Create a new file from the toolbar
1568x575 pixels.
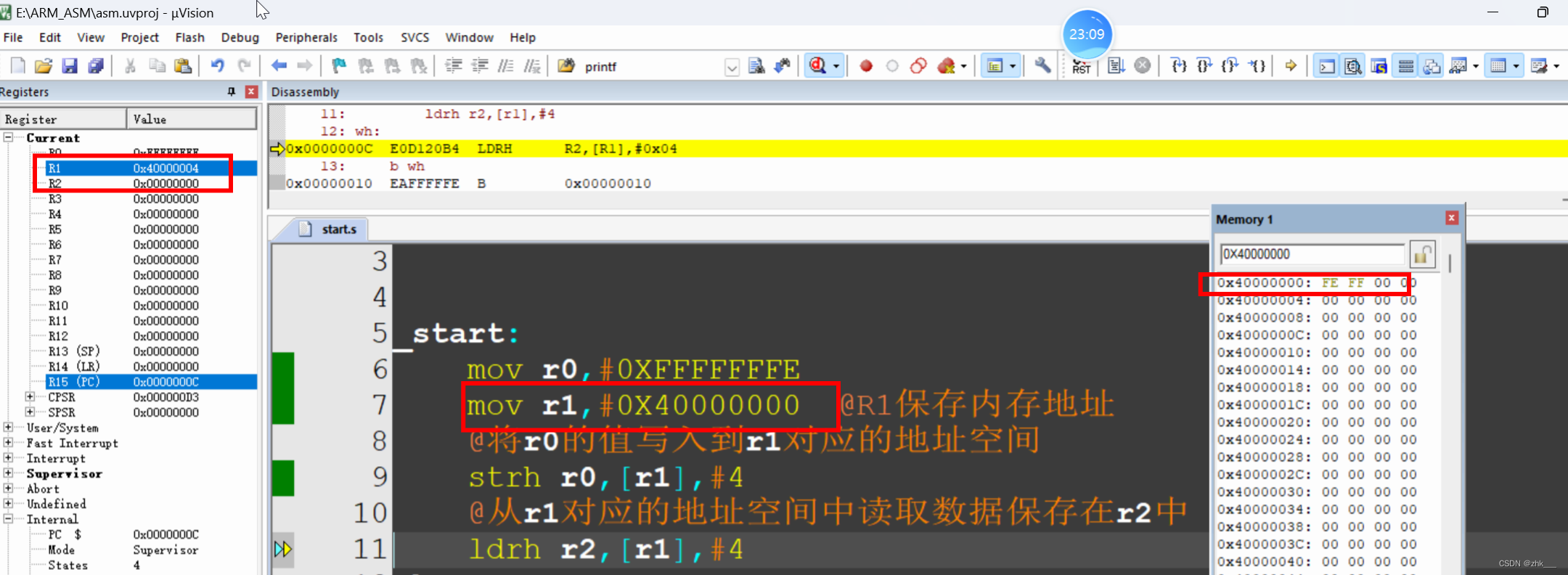click(x=17, y=66)
